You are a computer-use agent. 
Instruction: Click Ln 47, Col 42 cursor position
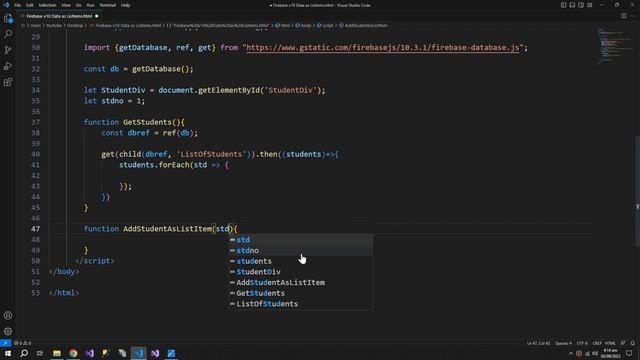(538, 343)
